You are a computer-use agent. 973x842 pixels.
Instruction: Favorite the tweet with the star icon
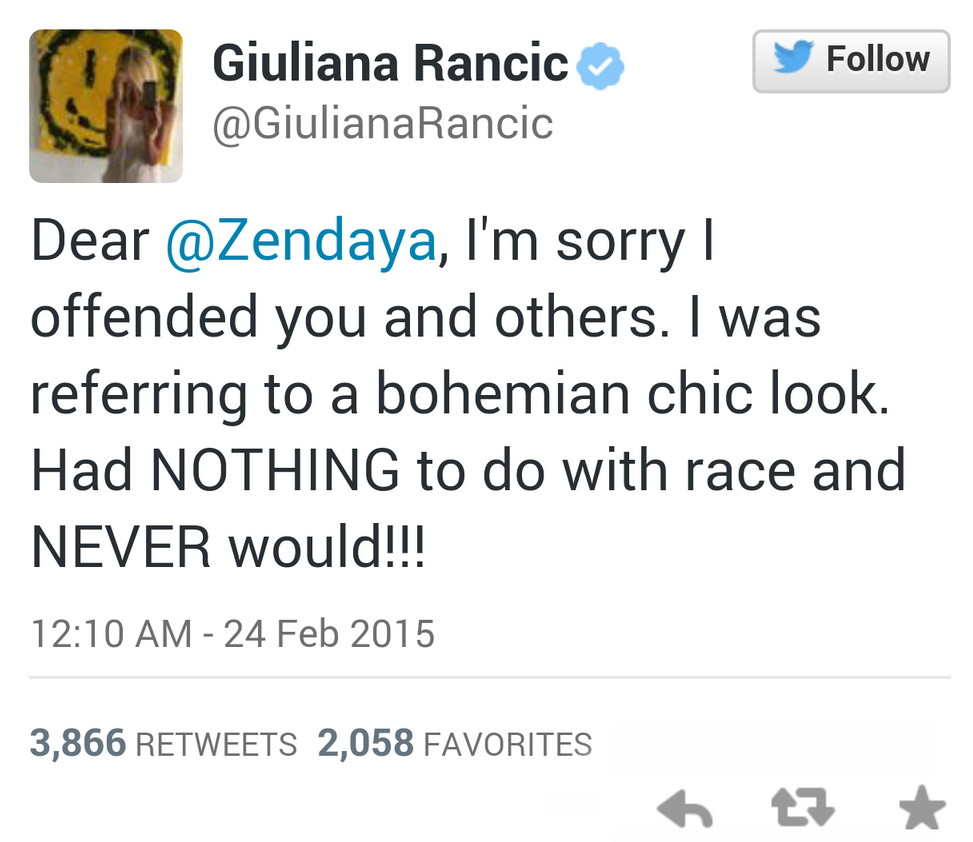[921, 808]
